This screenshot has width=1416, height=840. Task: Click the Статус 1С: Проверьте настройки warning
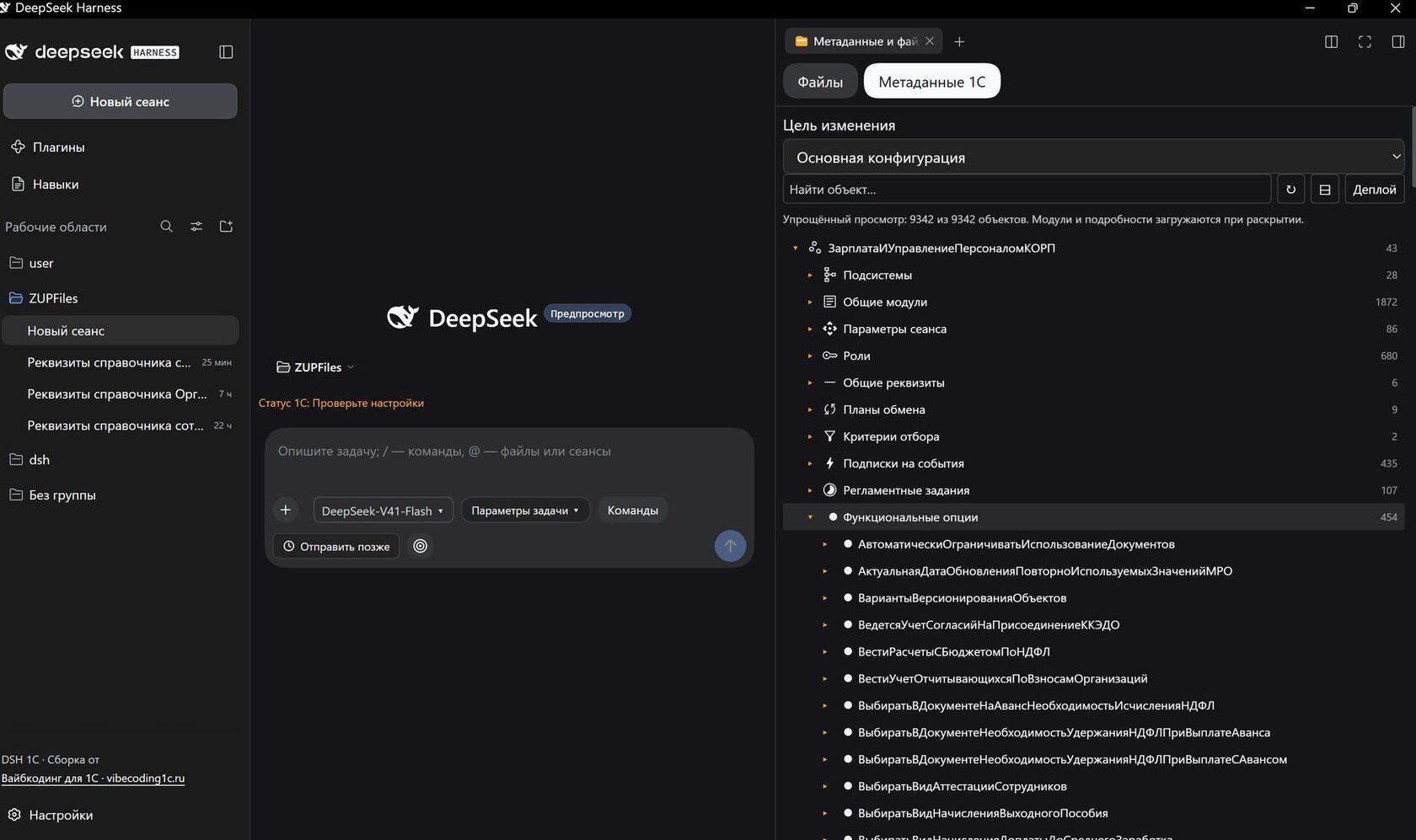pyautogui.click(x=341, y=403)
